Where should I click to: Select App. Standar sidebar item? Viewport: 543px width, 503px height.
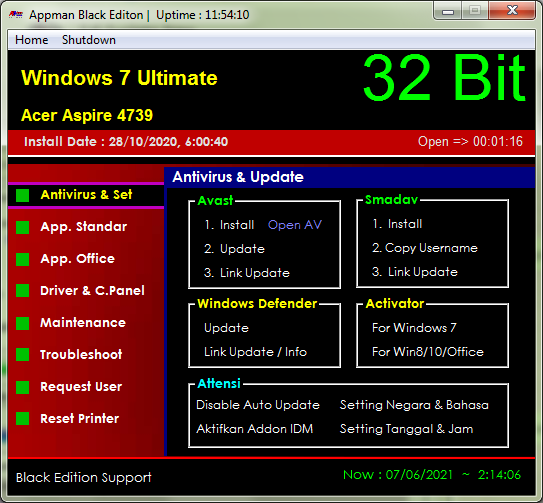point(83,227)
